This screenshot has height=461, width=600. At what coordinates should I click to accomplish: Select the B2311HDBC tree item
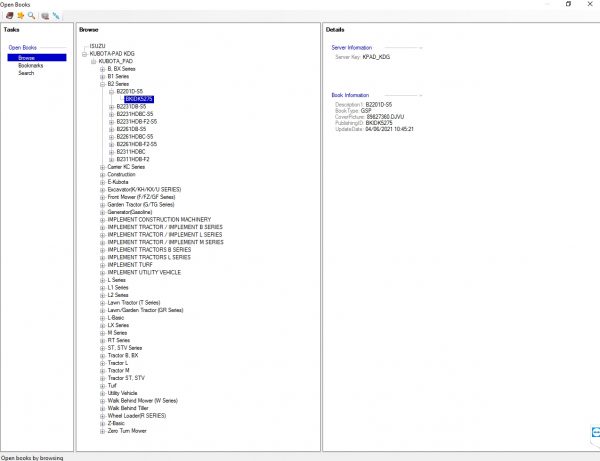tap(131, 151)
